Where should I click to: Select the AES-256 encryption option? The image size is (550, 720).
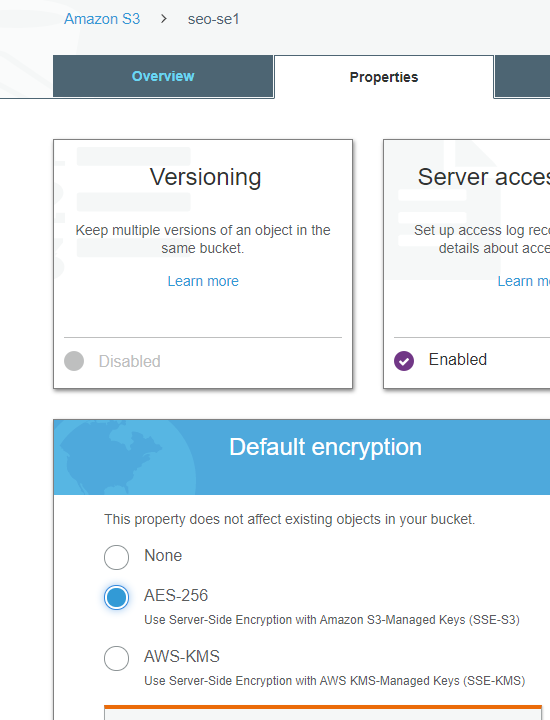(116, 597)
